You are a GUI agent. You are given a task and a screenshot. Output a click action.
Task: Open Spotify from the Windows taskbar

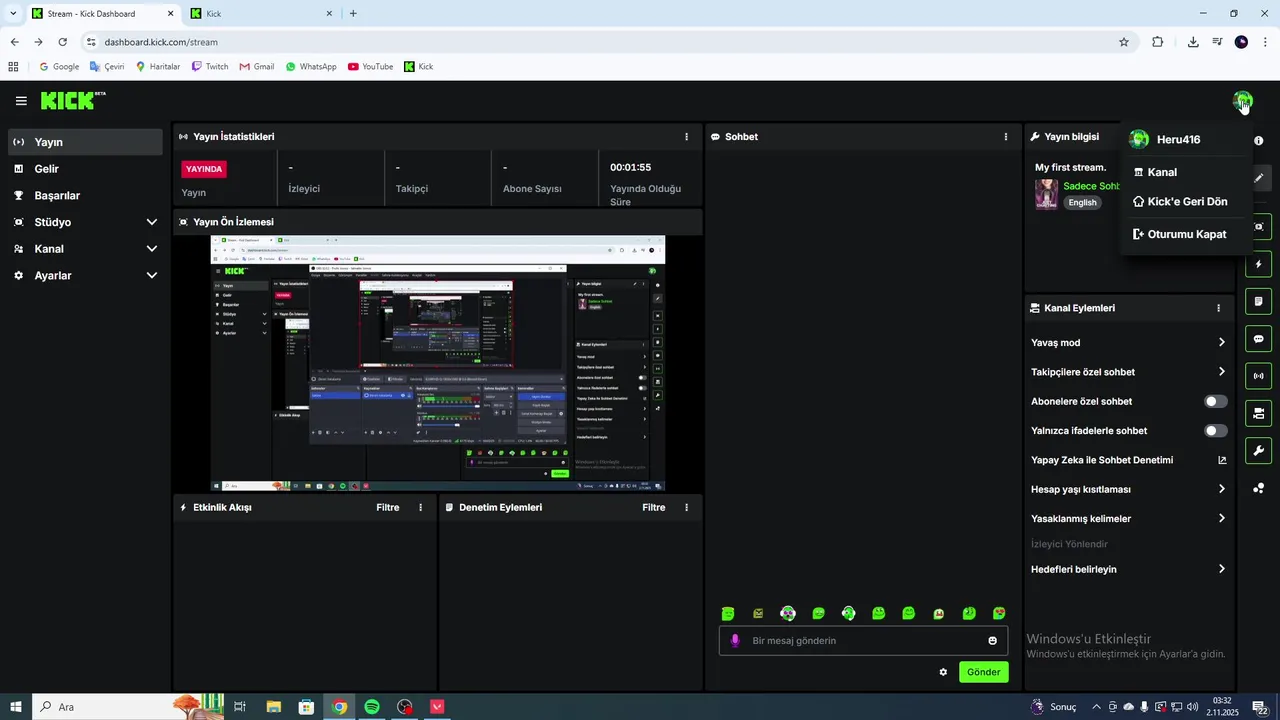(x=372, y=707)
